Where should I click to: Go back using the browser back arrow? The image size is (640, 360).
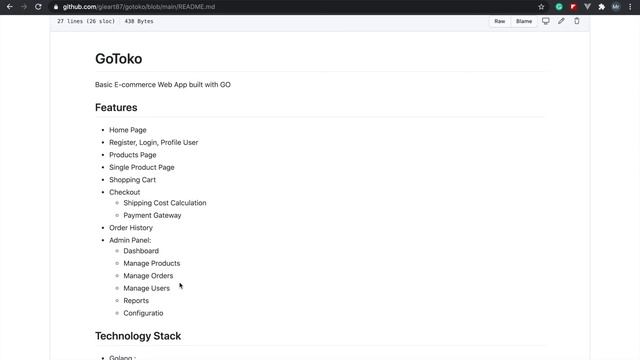tap(9, 7)
